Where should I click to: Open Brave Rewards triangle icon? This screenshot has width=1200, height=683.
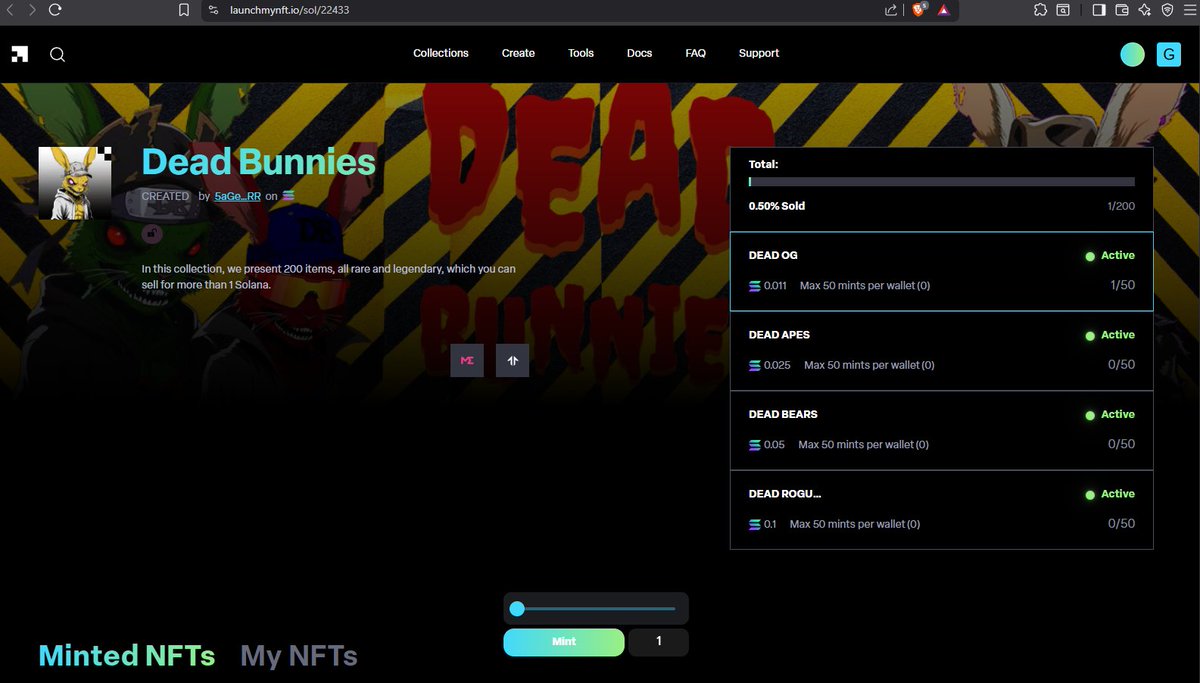click(943, 10)
